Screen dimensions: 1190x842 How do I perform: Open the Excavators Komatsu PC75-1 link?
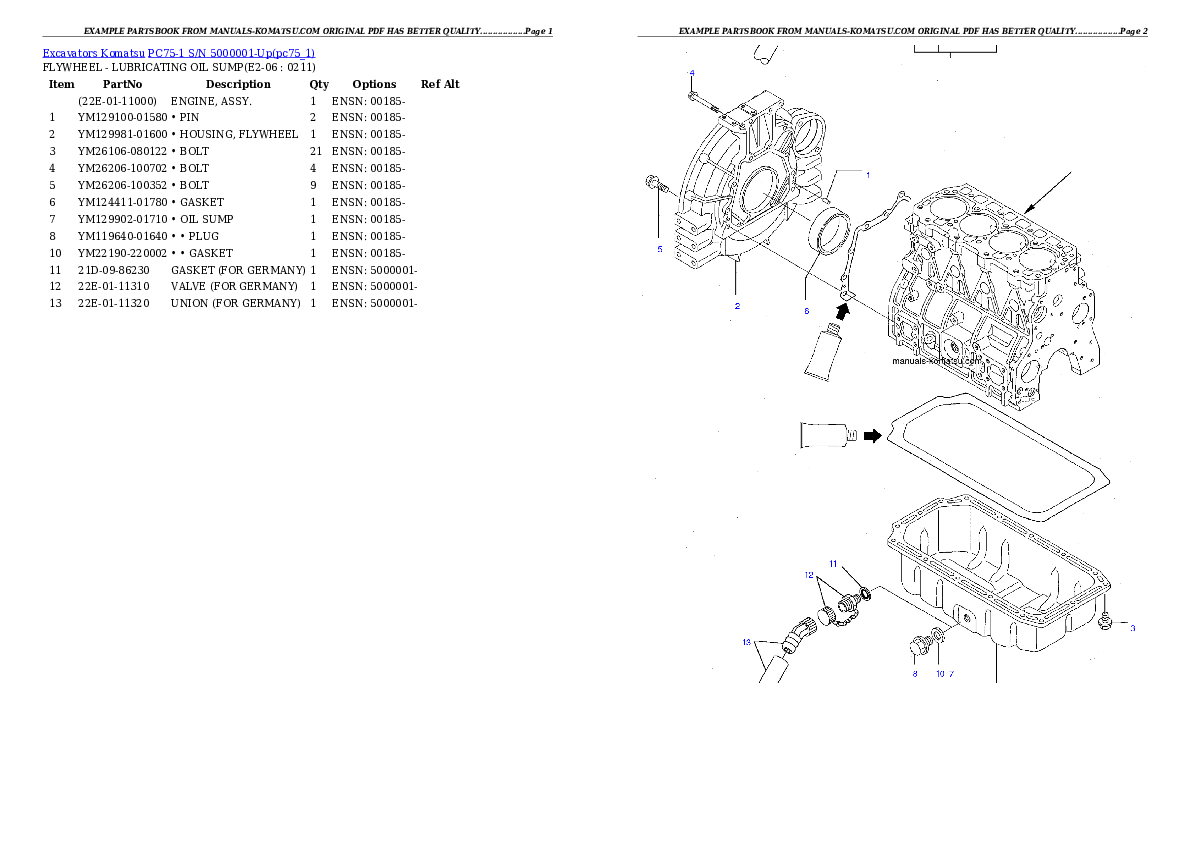click(178, 52)
